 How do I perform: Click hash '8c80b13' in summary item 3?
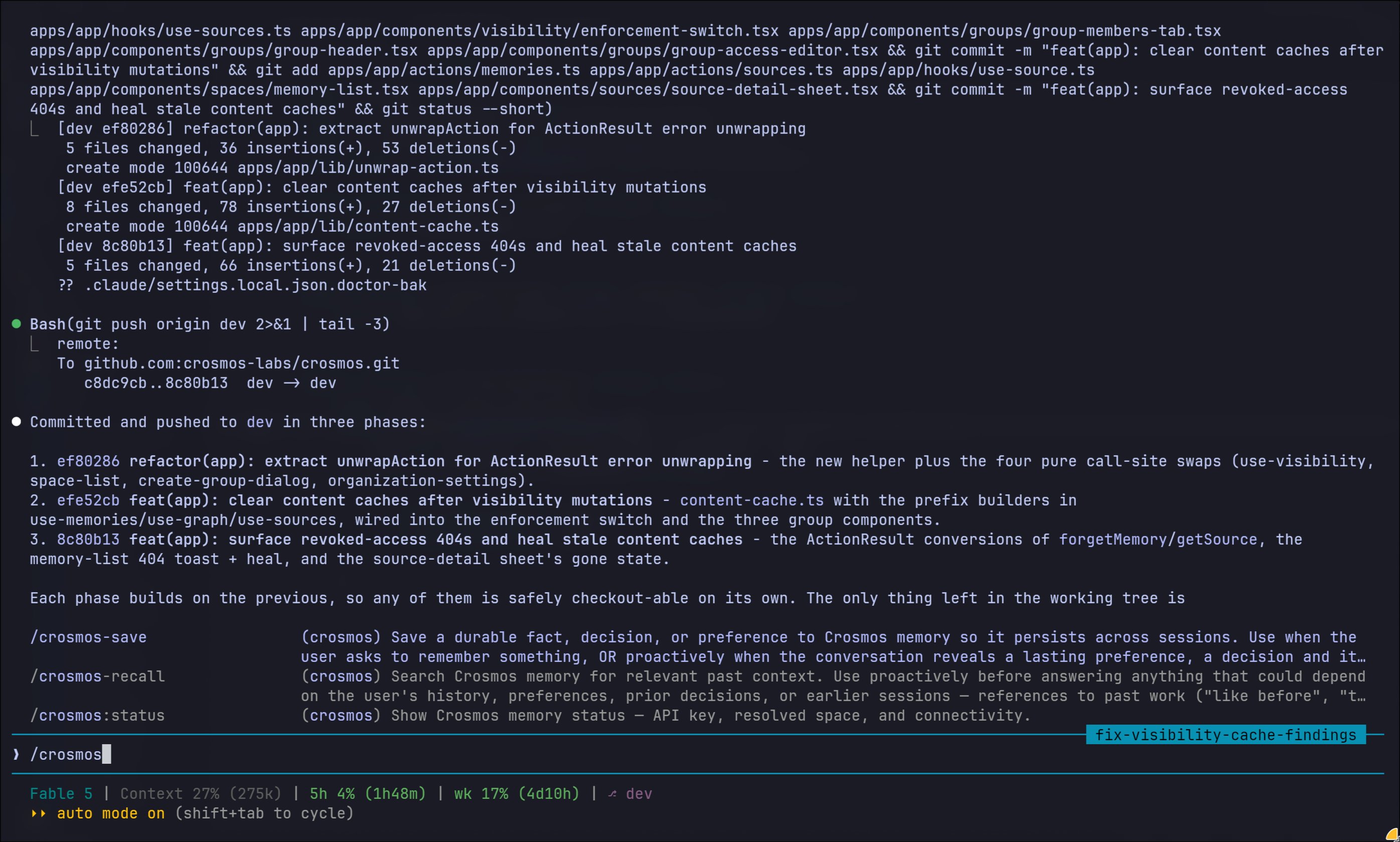click(88, 540)
